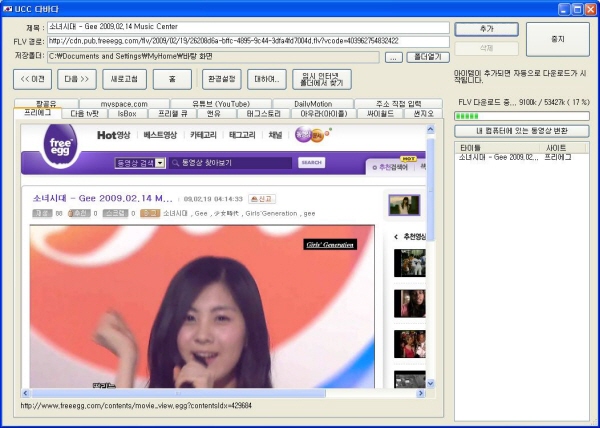Image resolution: width=600 pixels, height=428 pixels.
Task: Click the 스크랩 badge under the title
Action: click(115, 213)
